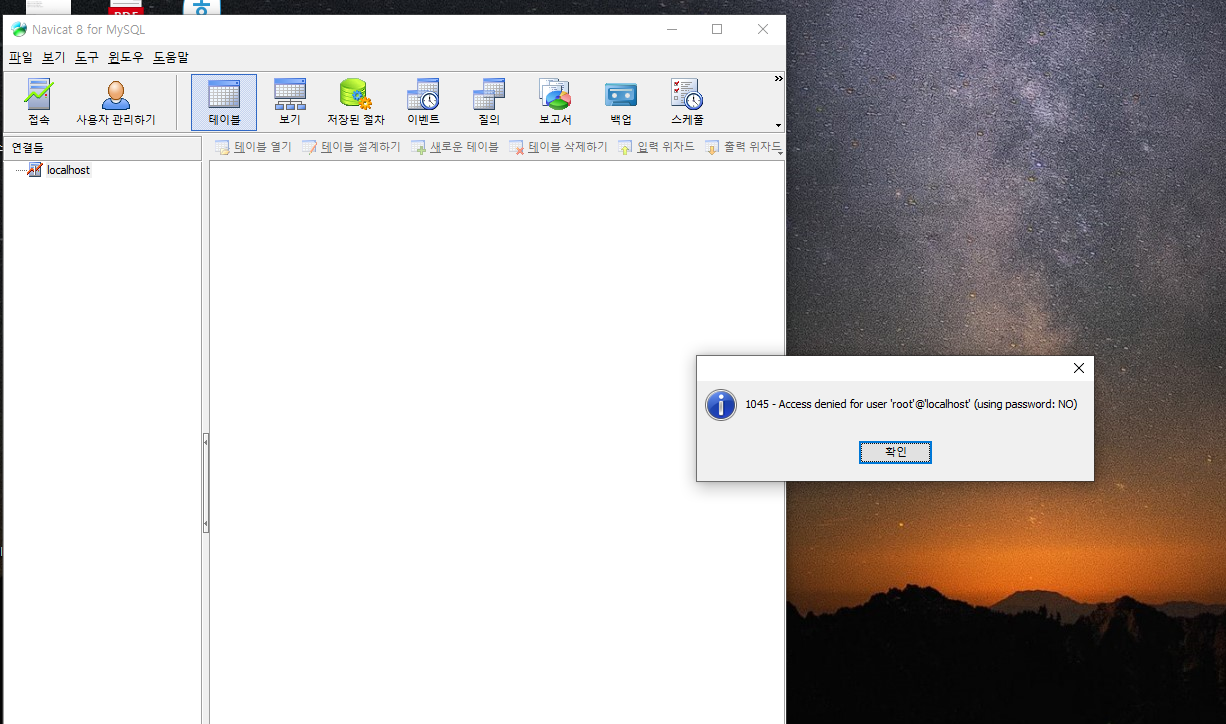This screenshot has height=724, width=1226.
Task: Open the toolbar options dropdown arrow
Action: pos(778,125)
